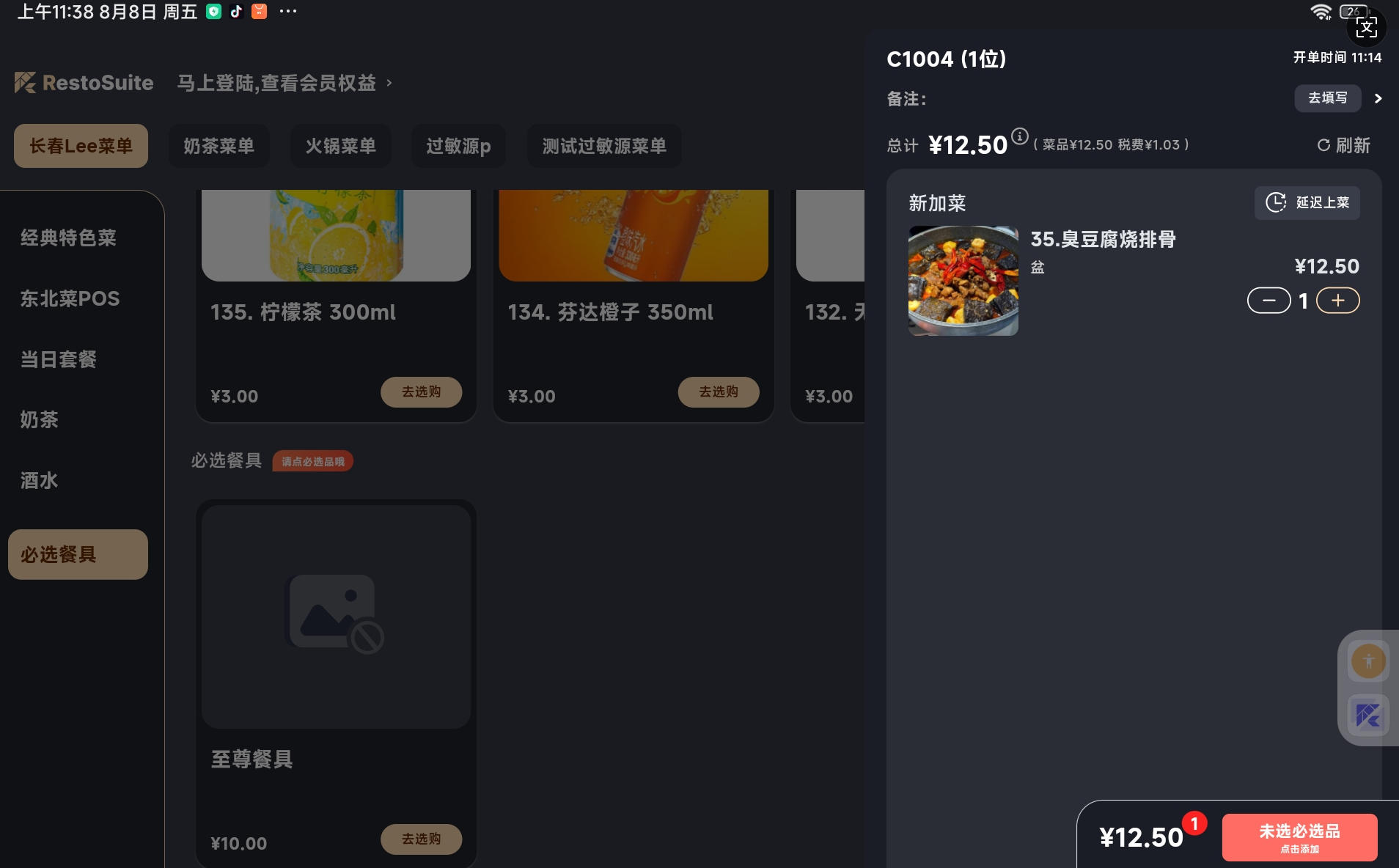Open the 东北菜POS category
This screenshot has height=868, width=1399.
click(70, 298)
